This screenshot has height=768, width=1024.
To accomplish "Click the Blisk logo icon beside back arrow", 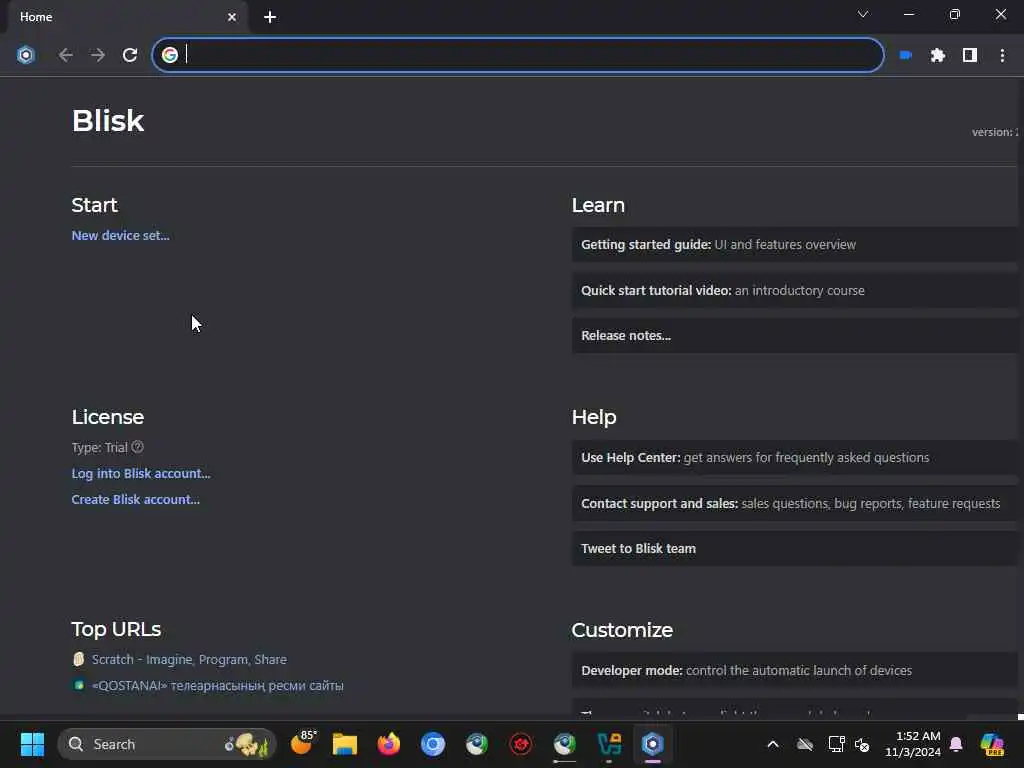I will pyautogui.click(x=25, y=55).
